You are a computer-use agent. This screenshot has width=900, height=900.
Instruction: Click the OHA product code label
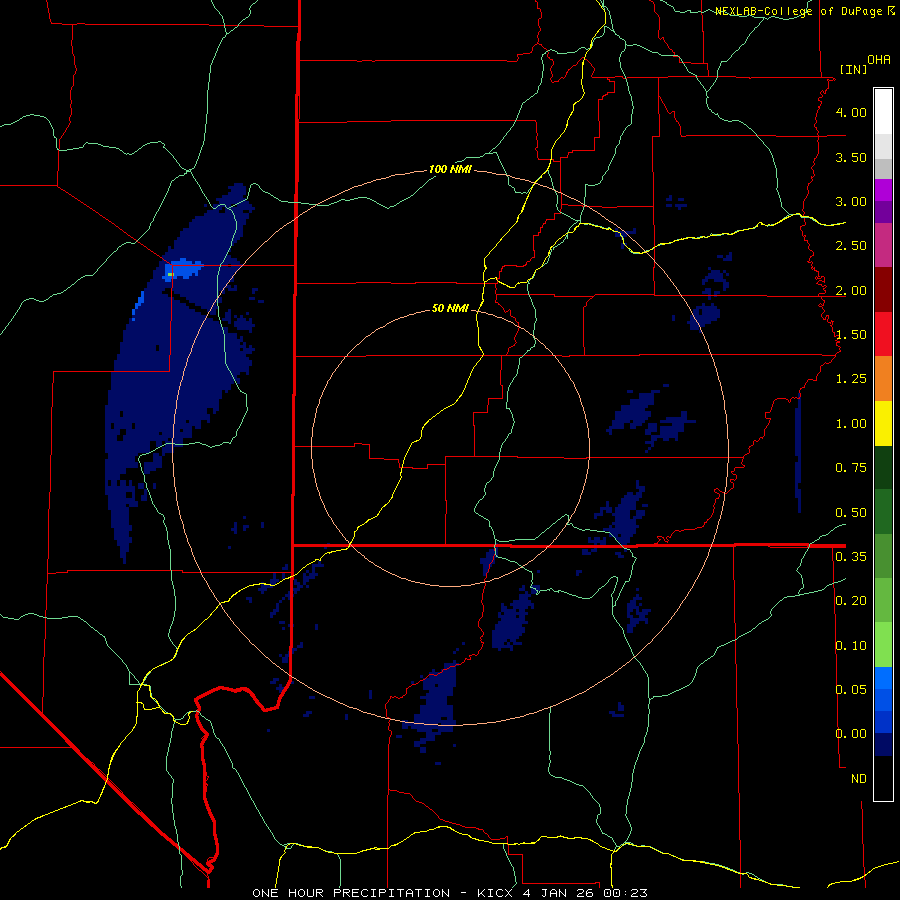click(x=879, y=60)
